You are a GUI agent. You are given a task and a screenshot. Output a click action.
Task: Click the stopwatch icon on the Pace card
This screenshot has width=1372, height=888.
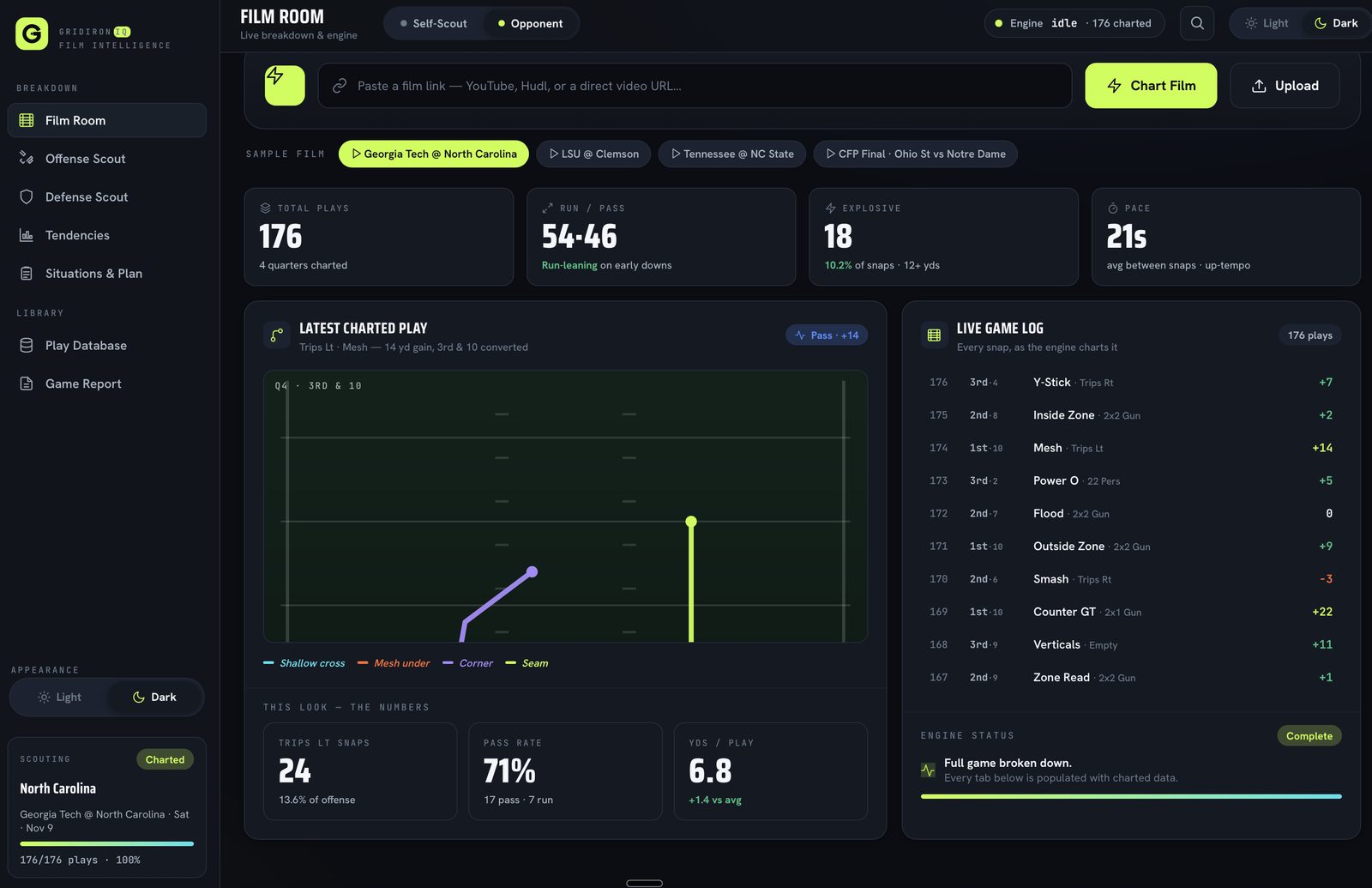pyautogui.click(x=1113, y=208)
